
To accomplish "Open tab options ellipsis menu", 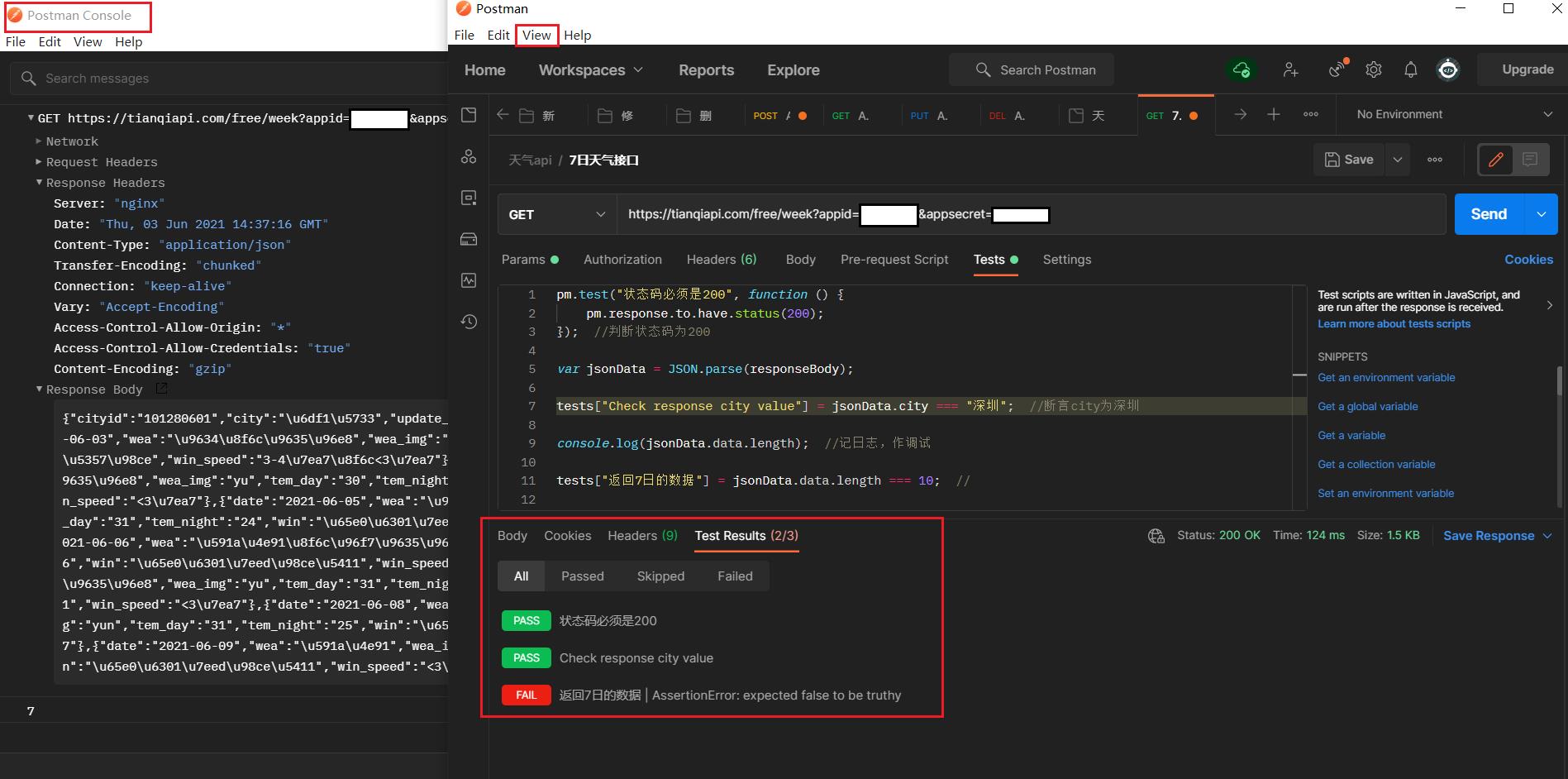I will [1311, 114].
